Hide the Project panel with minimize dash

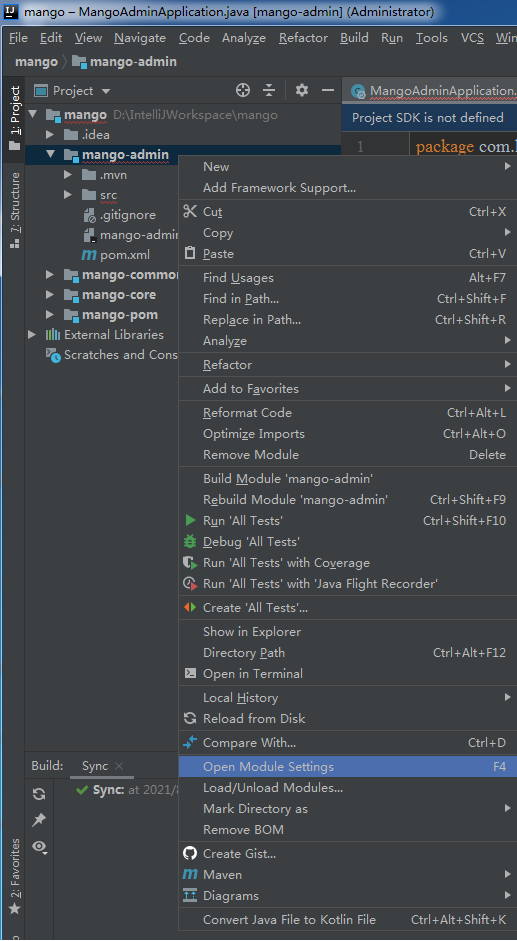tap(328, 90)
